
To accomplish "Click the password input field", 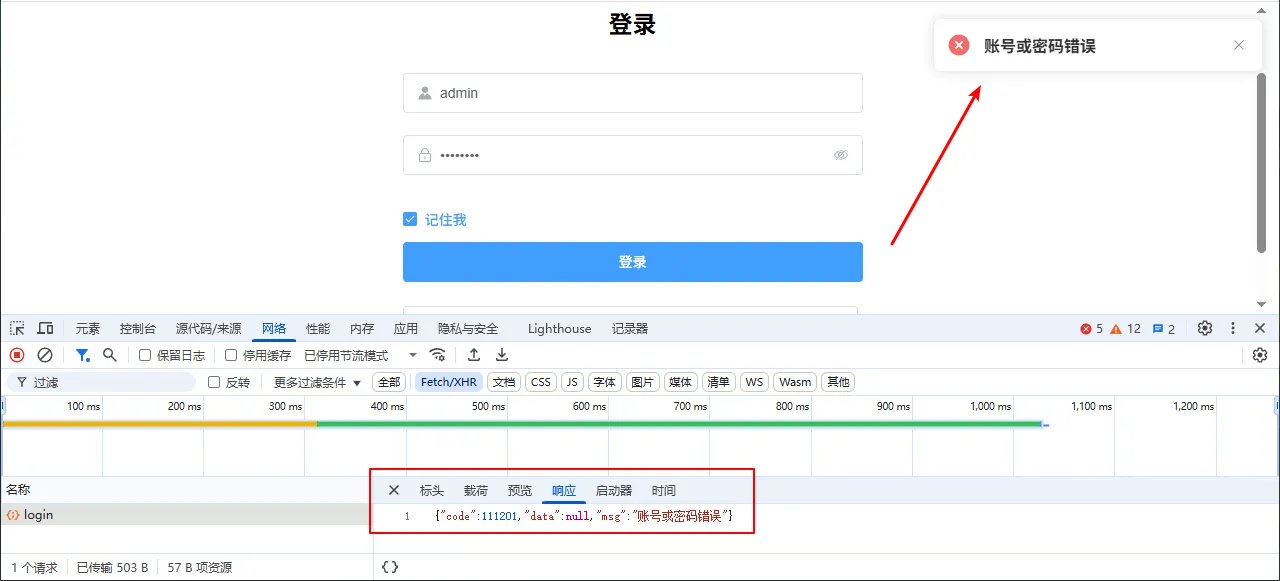I will tap(633, 155).
